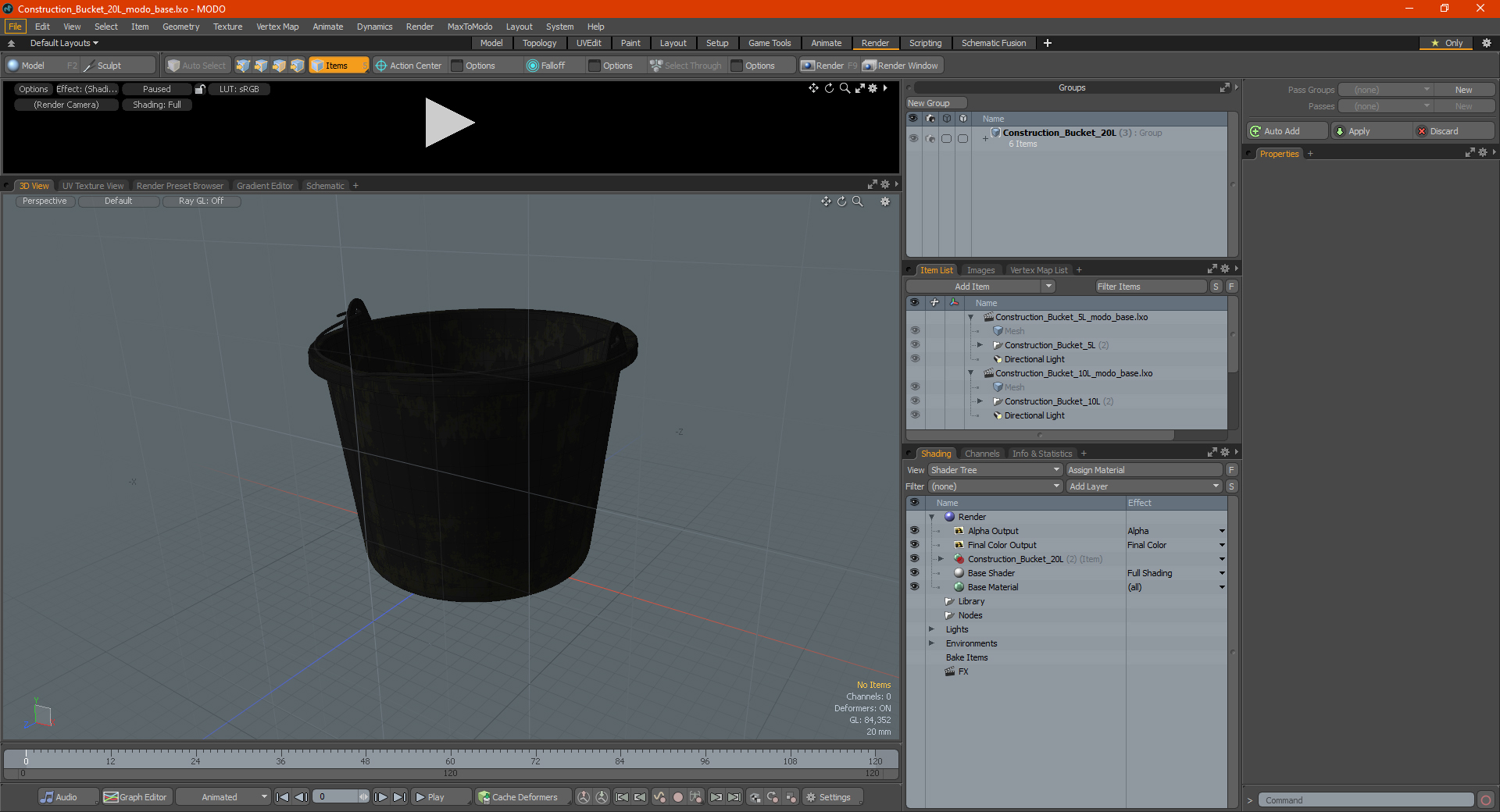Image resolution: width=1500 pixels, height=812 pixels.
Task: Click the Auto Add button
Action: point(1287,131)
